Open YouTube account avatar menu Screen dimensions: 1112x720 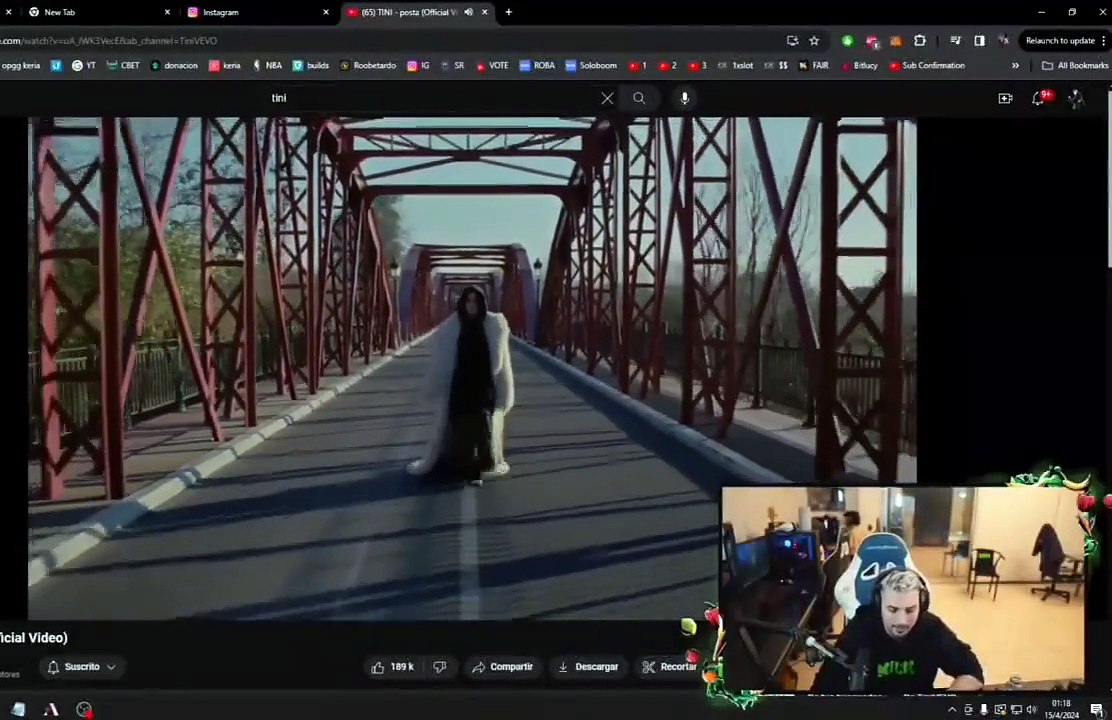(x=1076, y=99)
